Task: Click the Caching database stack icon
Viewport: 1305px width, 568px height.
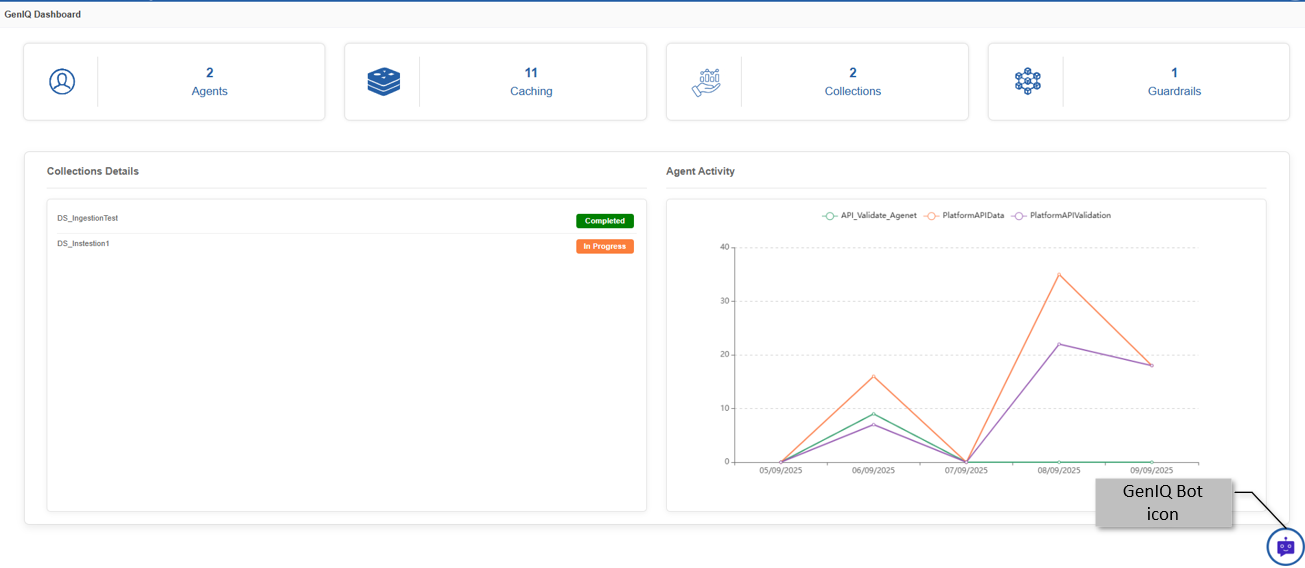Action: [x=383, y=81]
